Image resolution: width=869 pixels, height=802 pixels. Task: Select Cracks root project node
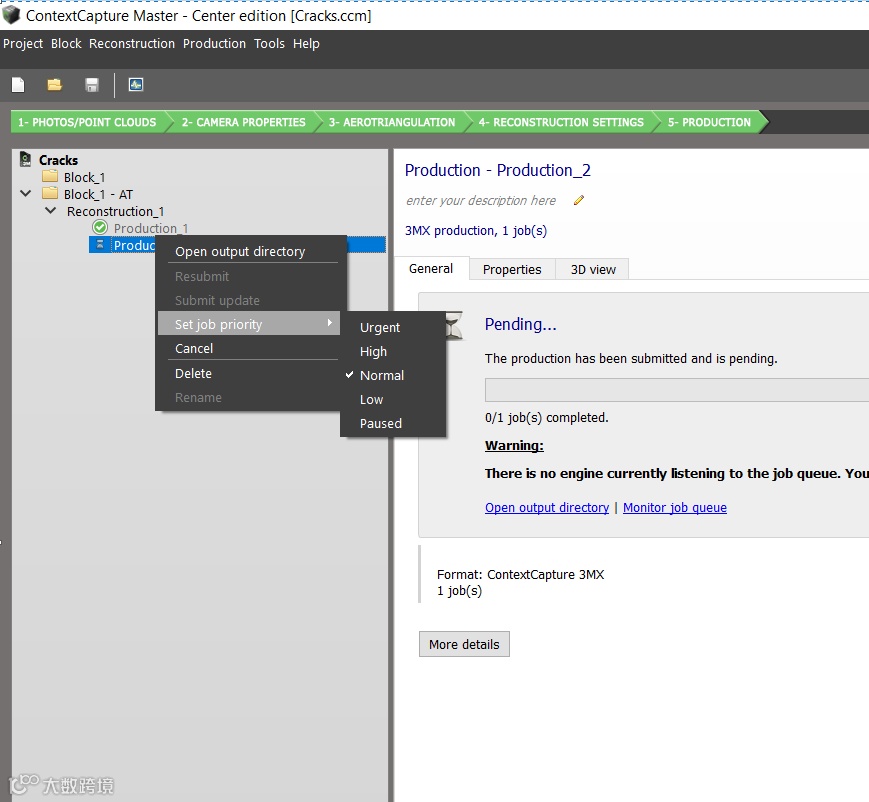tap(58, 160)
